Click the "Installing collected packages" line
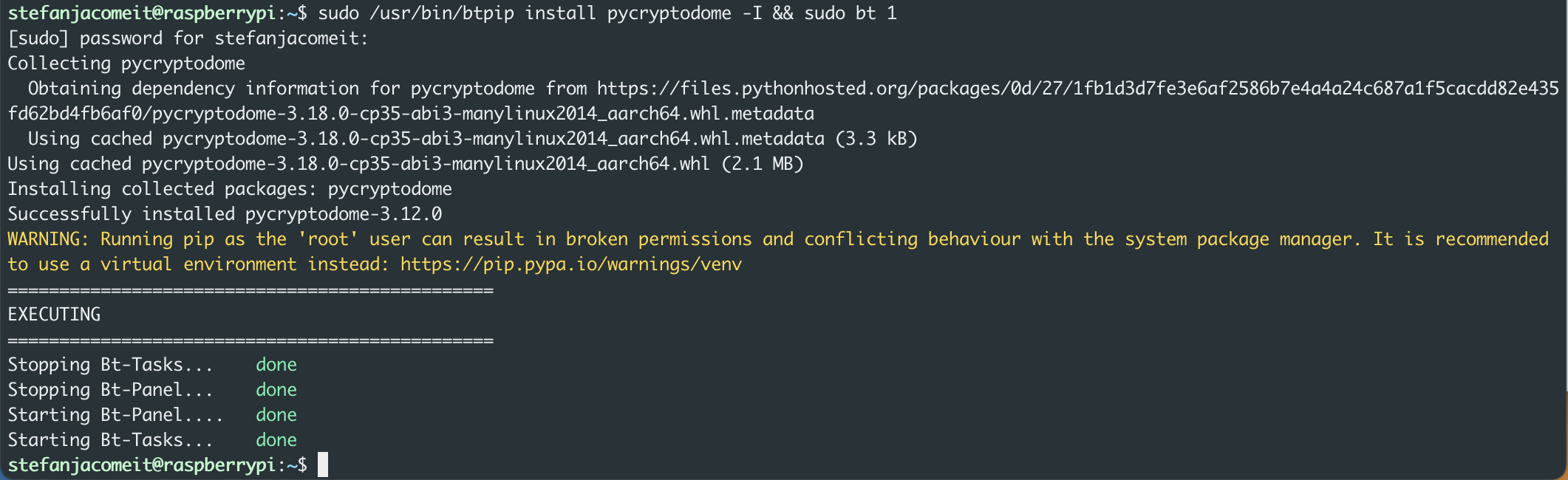 (x=230, y=189)
